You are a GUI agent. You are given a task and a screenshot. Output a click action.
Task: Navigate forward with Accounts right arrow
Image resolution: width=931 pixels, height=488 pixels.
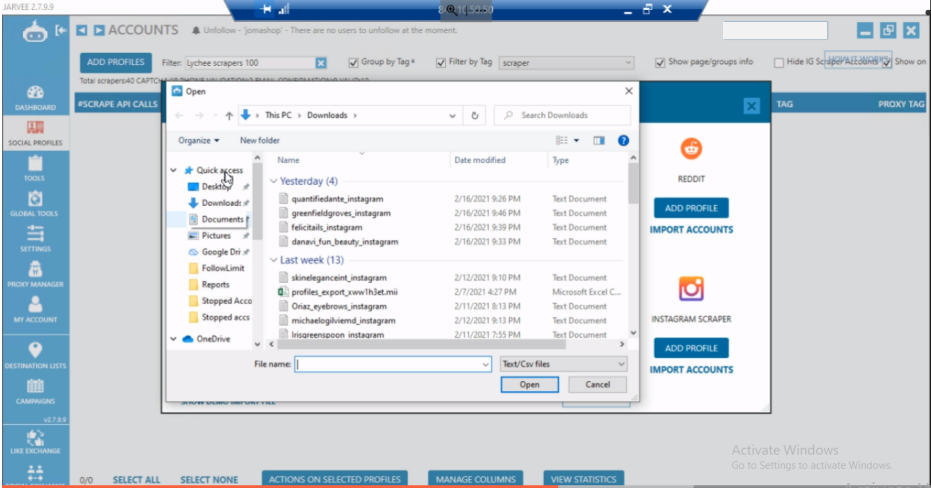point(99,30)
